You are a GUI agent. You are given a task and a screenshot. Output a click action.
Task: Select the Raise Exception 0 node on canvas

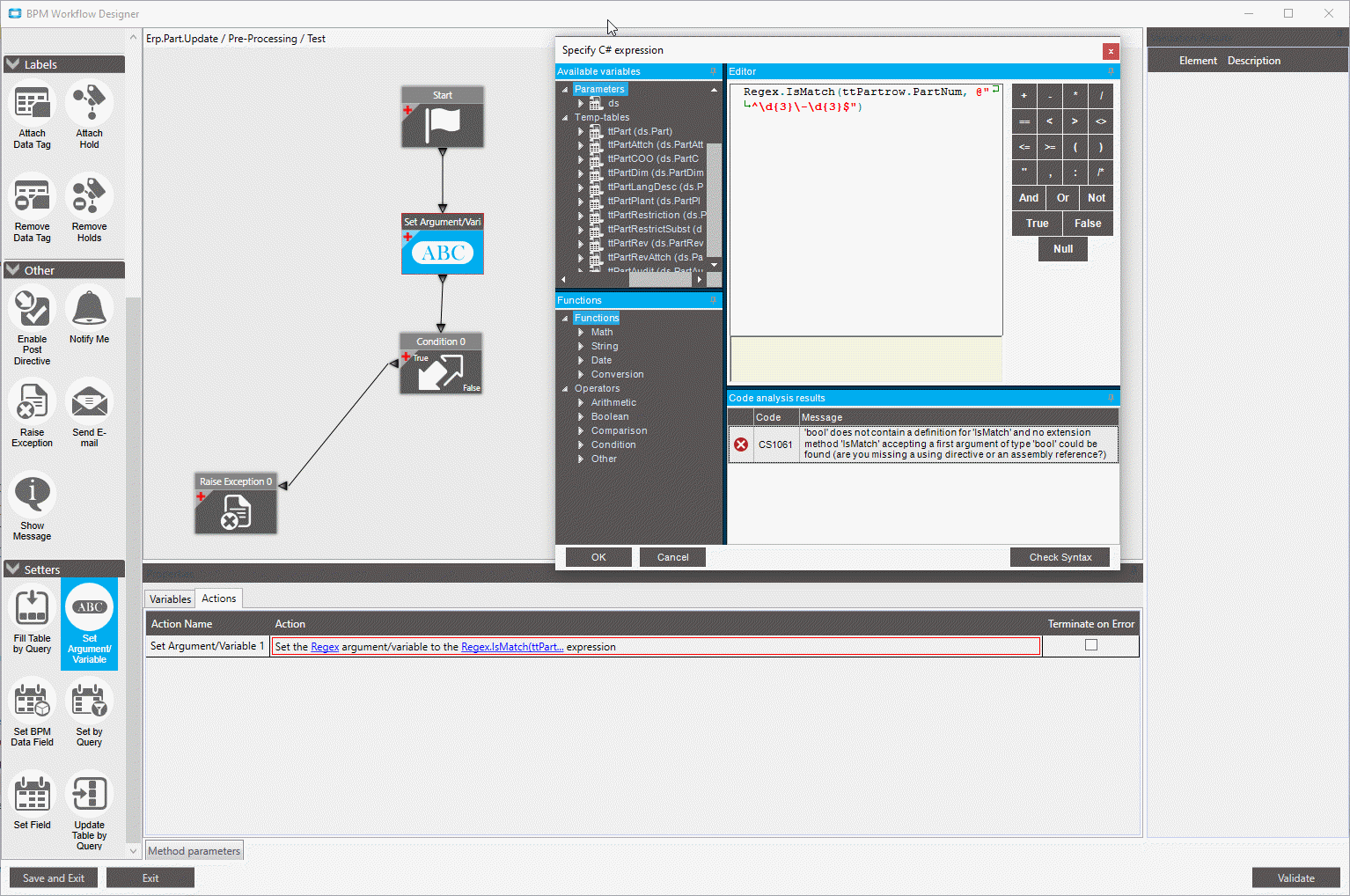tap(236, 503)
